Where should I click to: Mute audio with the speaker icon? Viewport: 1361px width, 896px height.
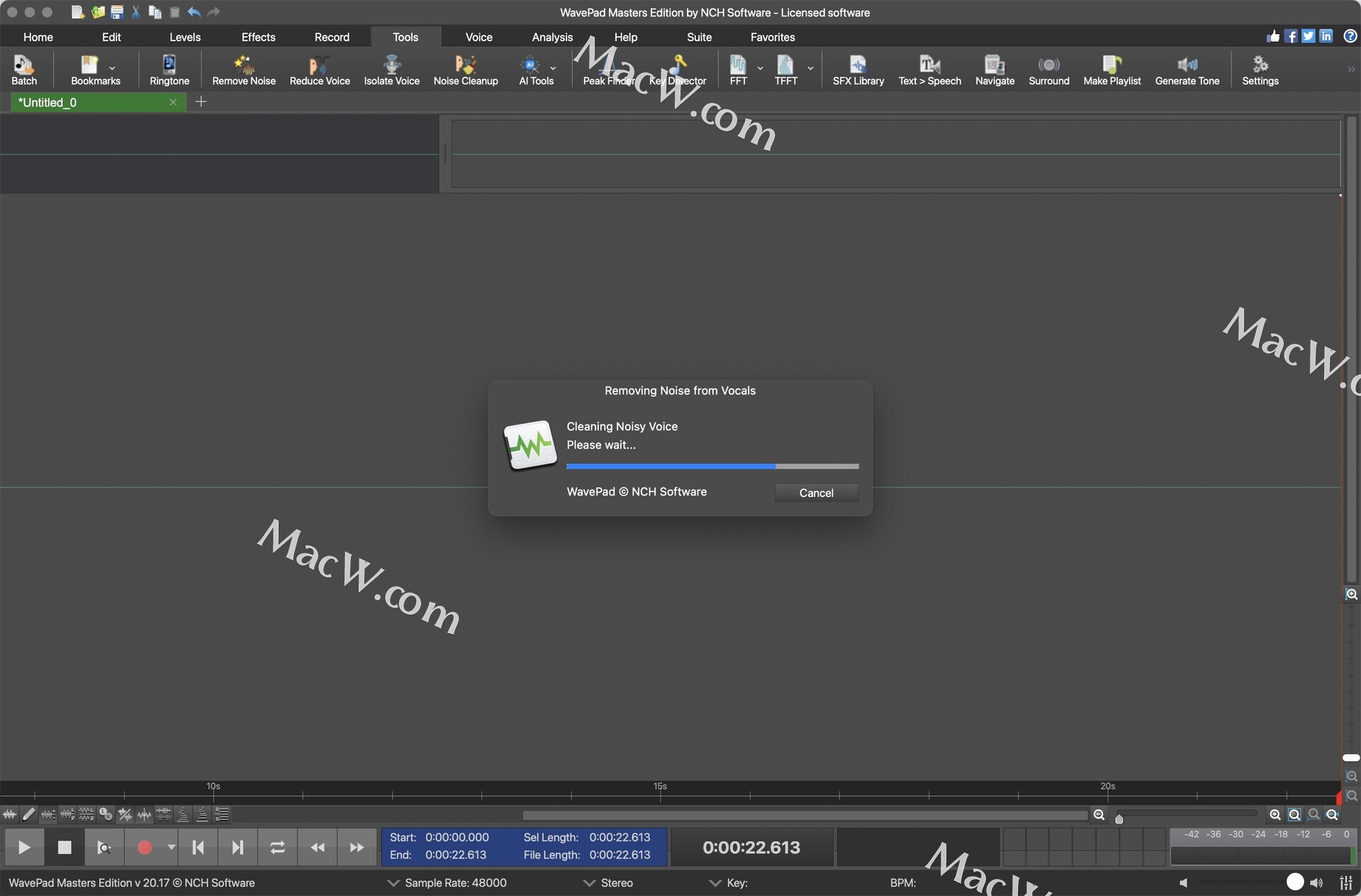pos(1183,883)
